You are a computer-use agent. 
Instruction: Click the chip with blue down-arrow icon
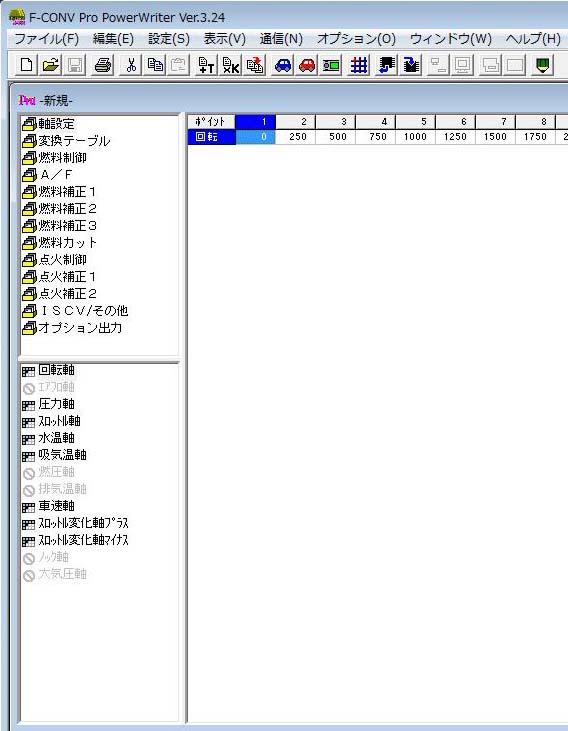(411, 65)
